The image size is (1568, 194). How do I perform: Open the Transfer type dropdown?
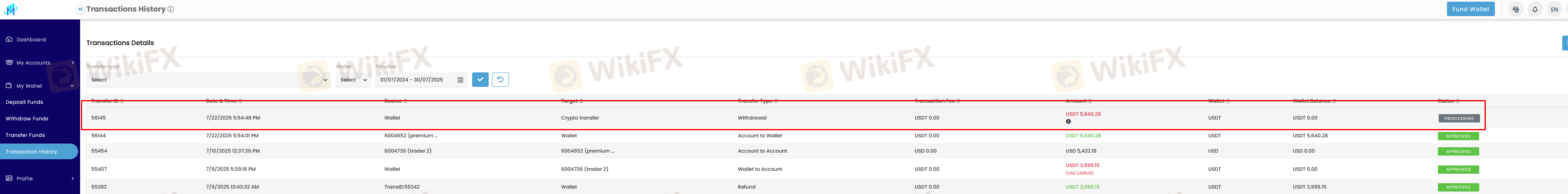(209, 80)
